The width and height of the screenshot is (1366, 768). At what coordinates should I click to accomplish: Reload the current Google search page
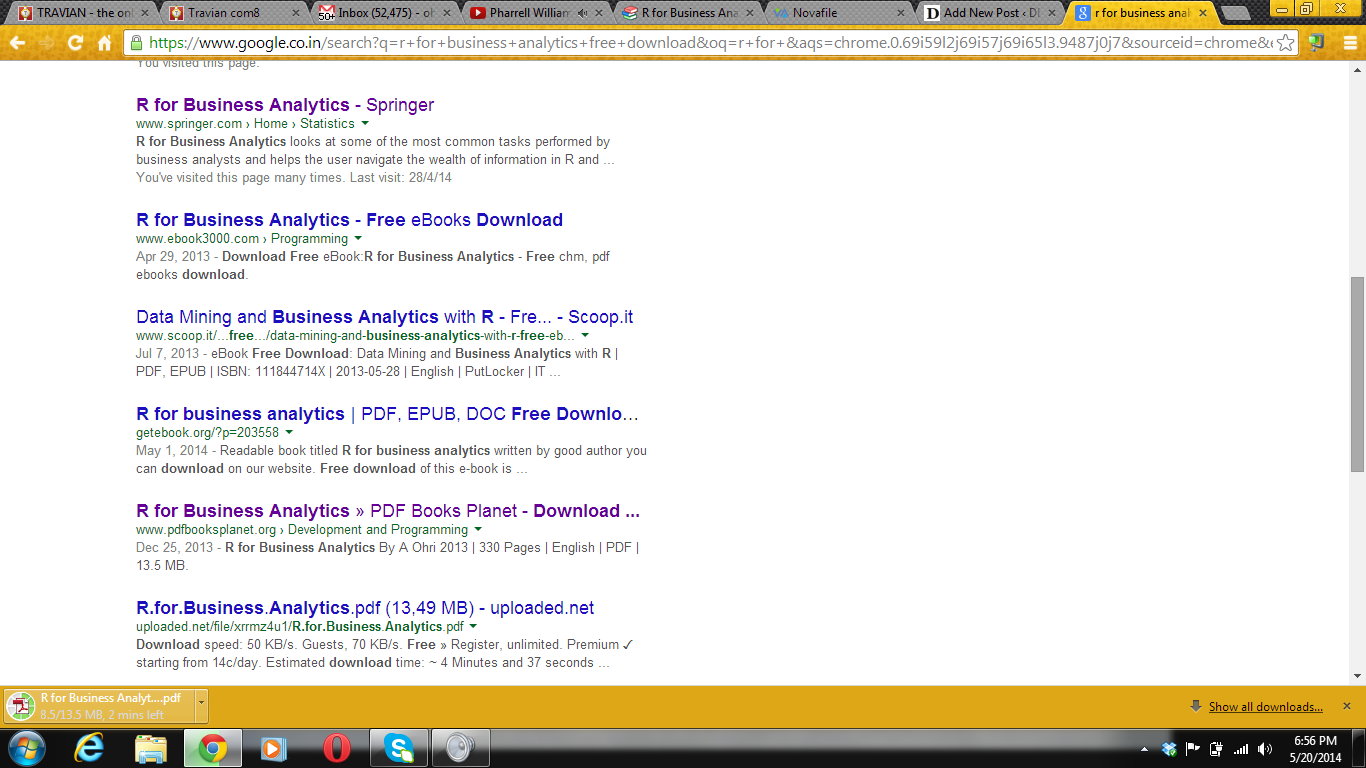tap(75, 43)
